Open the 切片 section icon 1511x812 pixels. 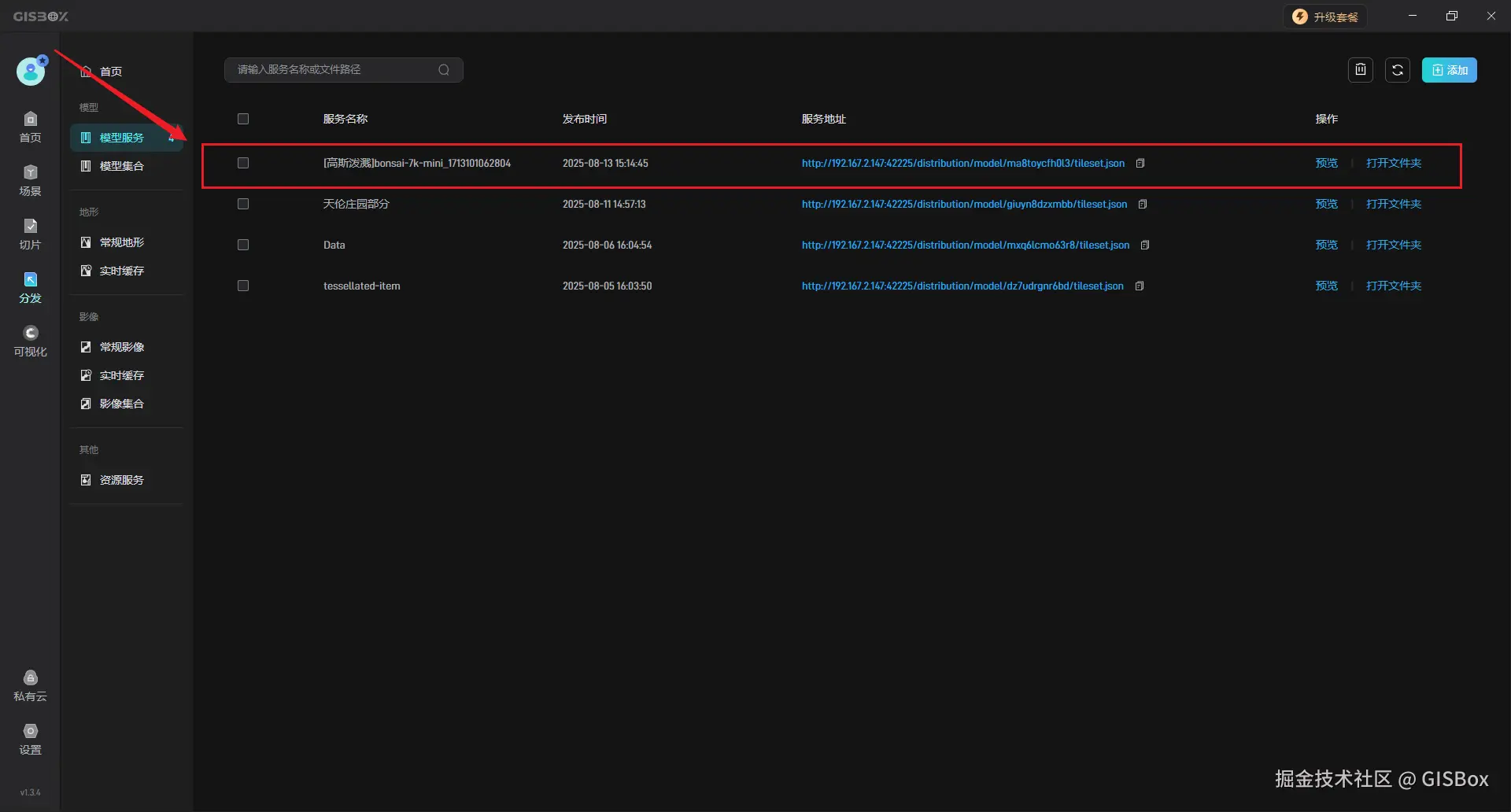[x=30, y=234]
